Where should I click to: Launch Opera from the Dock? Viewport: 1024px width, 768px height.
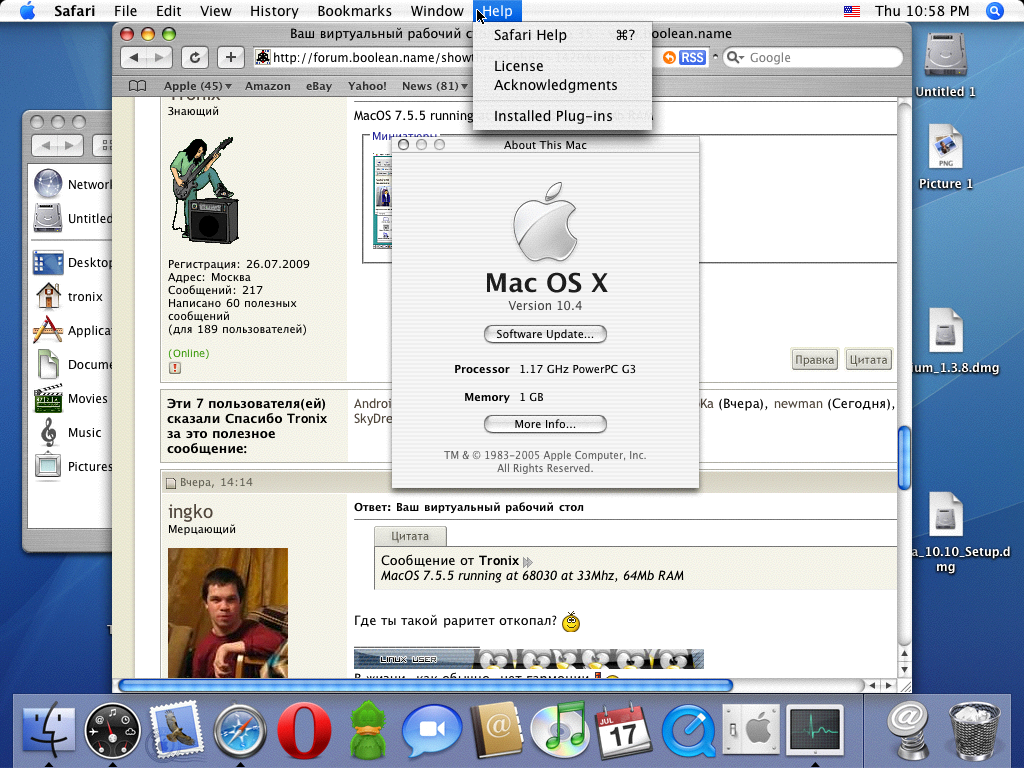click(305, 731)
